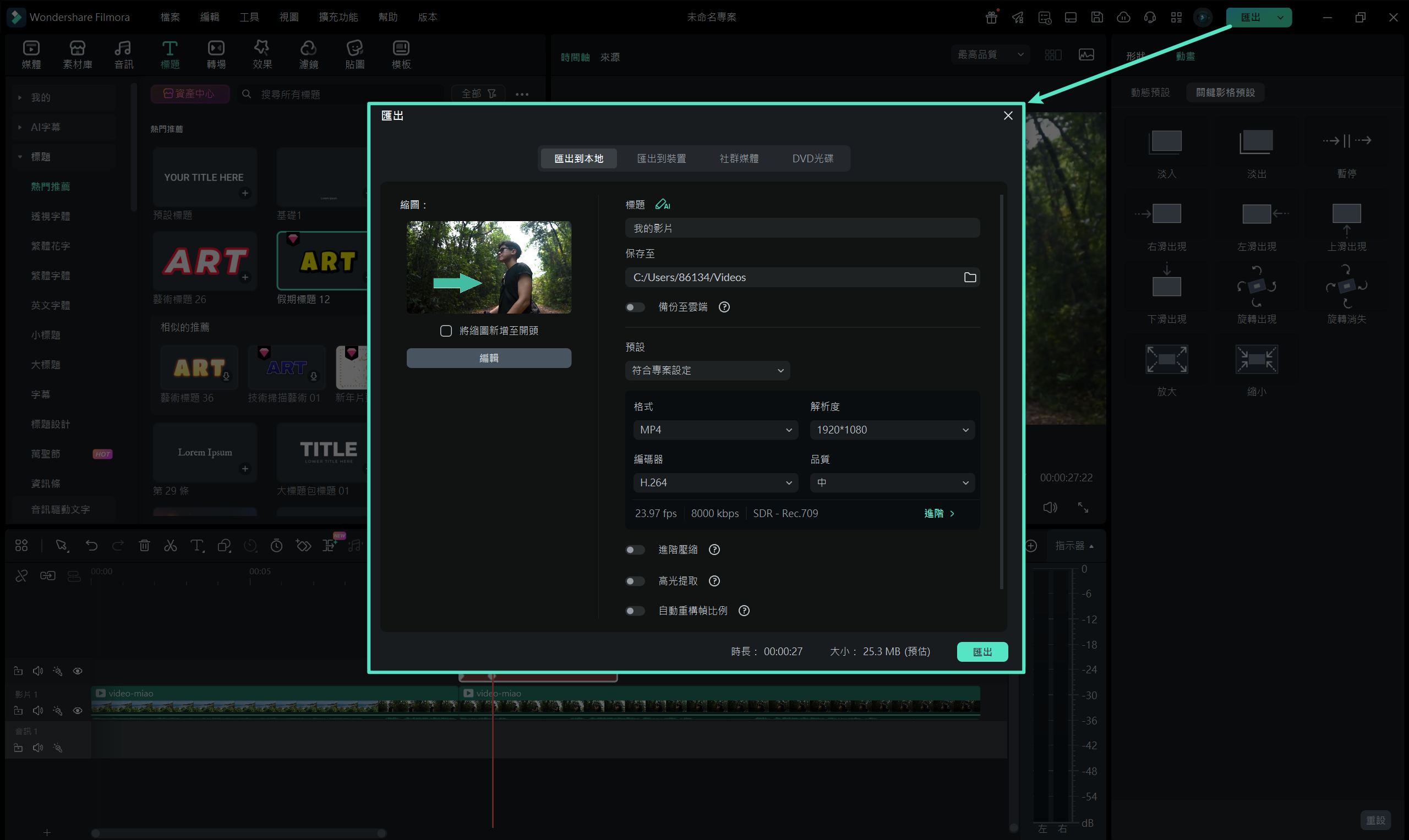1409x840 pixels.
Task: Open the H.264 encoder dropdown
Action: [715, 482]
